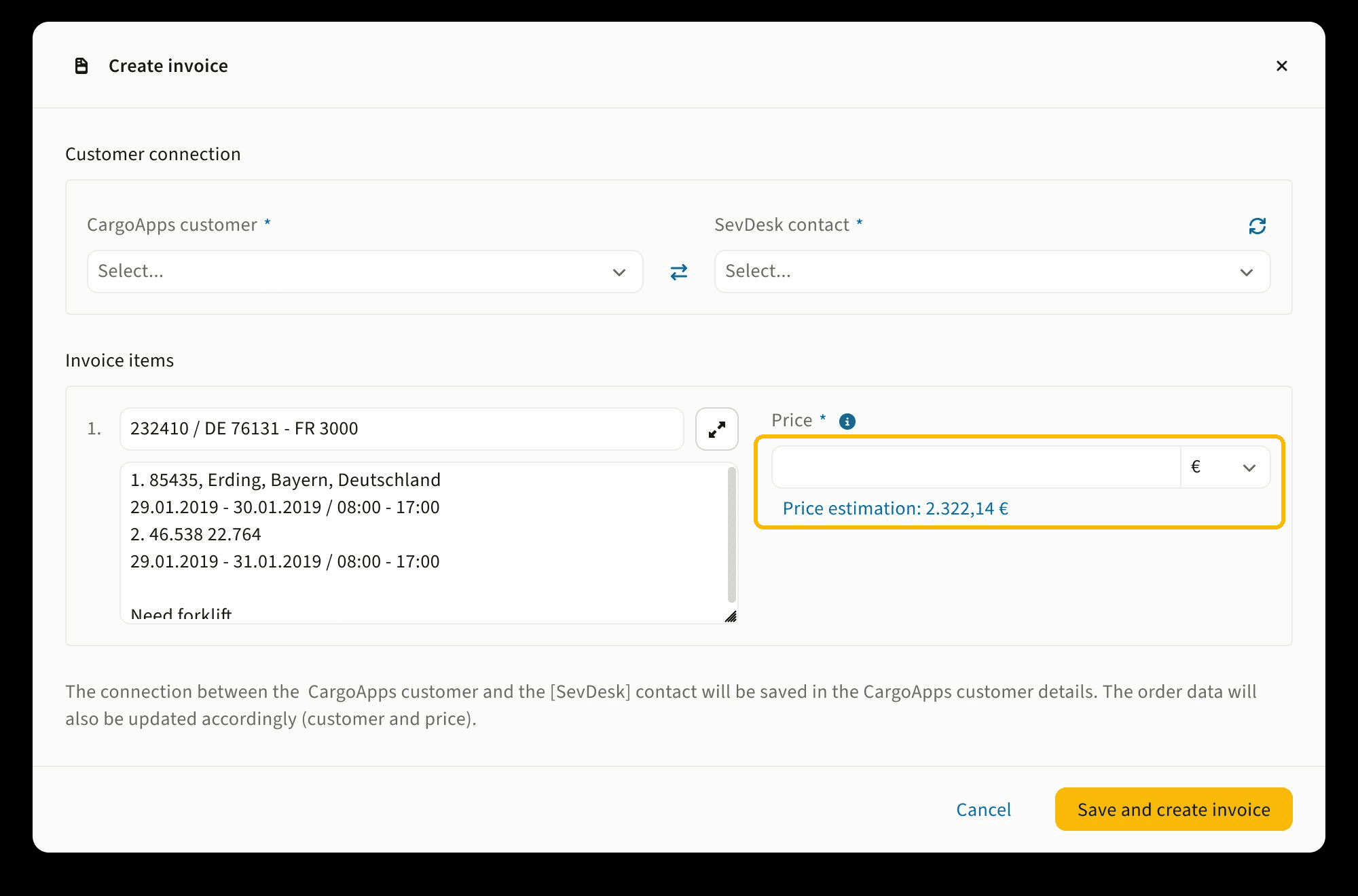
Task: Click the text area resize handle
Action: point(731,616)
